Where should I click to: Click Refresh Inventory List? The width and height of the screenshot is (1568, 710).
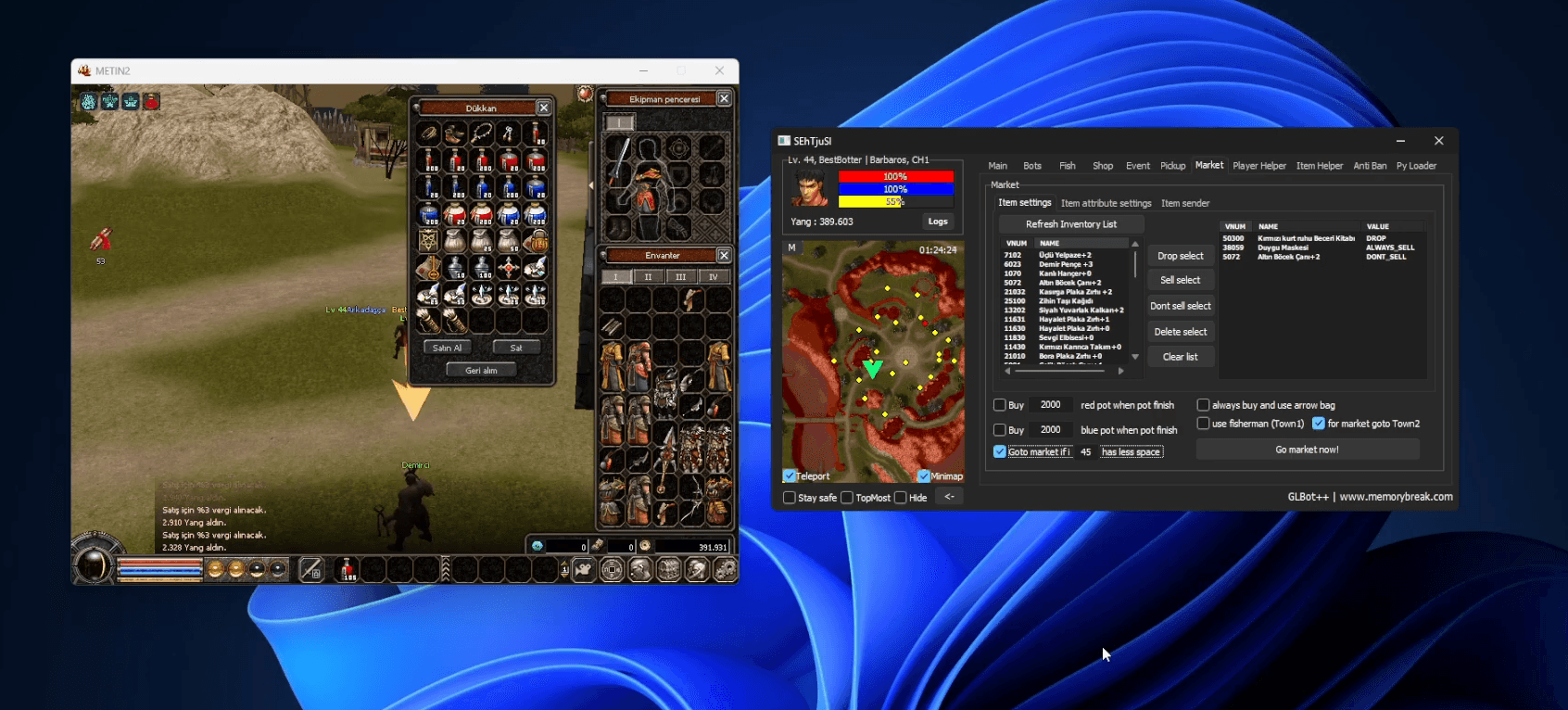(x=1071, y=224)
